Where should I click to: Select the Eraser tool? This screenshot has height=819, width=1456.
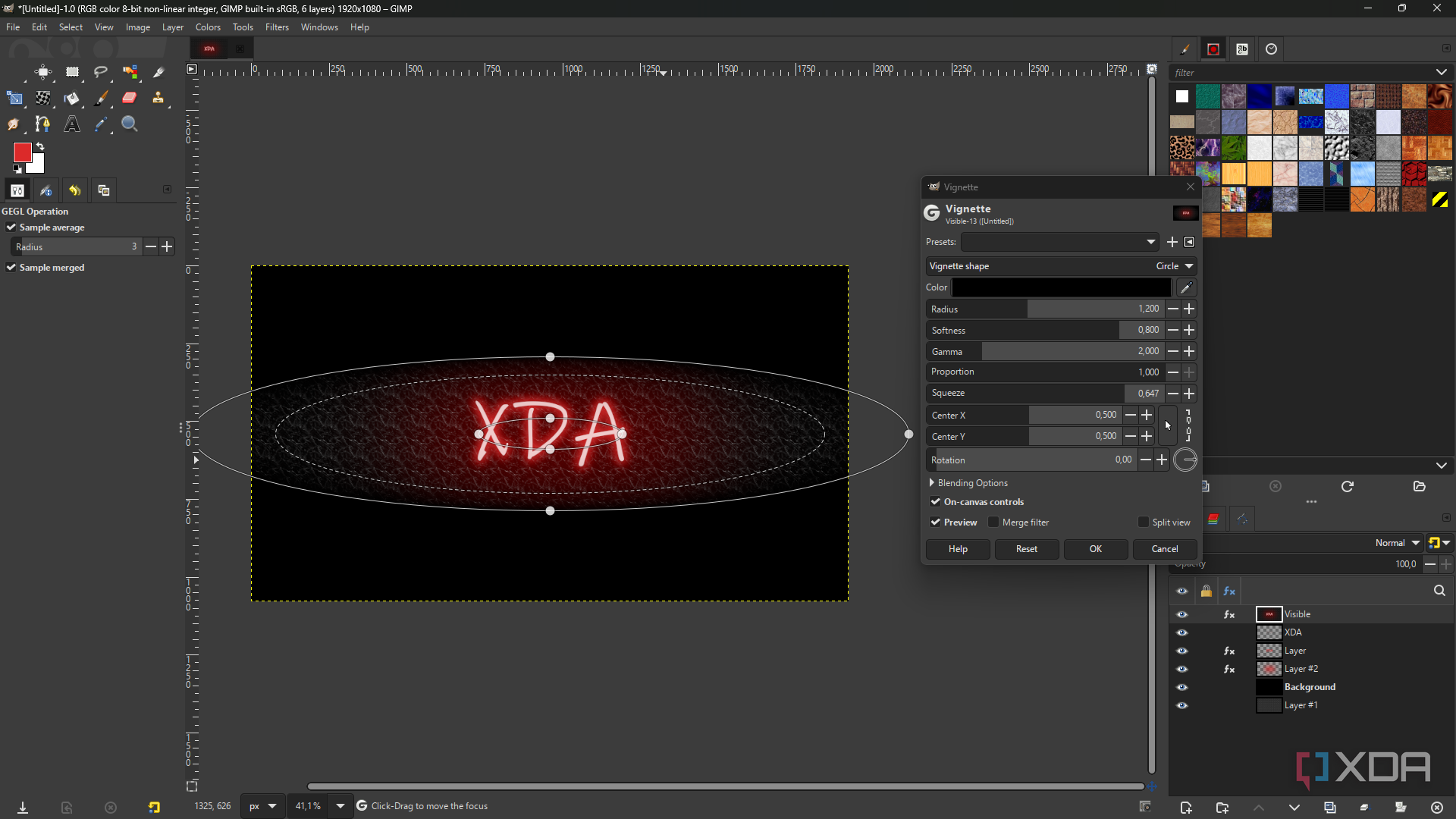coord(130,99)
